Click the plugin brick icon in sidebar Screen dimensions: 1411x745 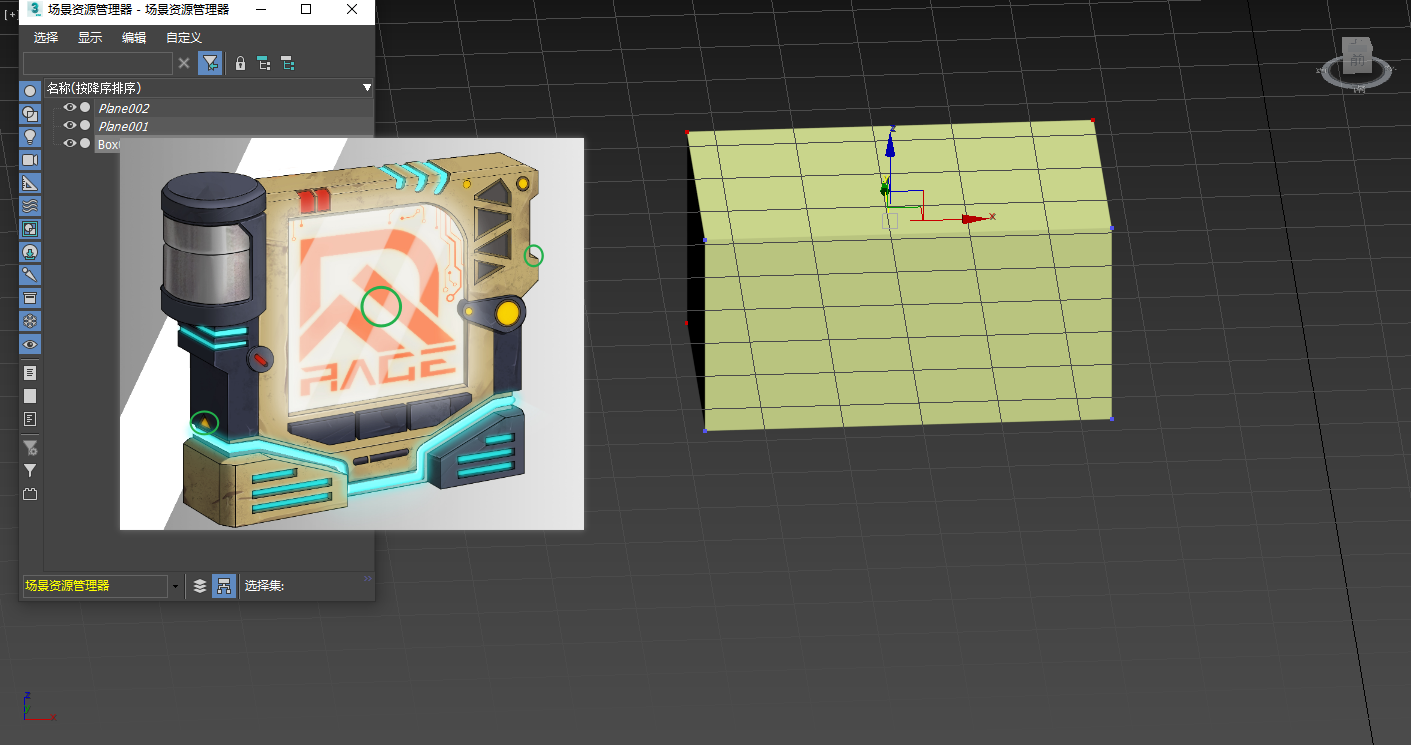click(x=30, y=493)
